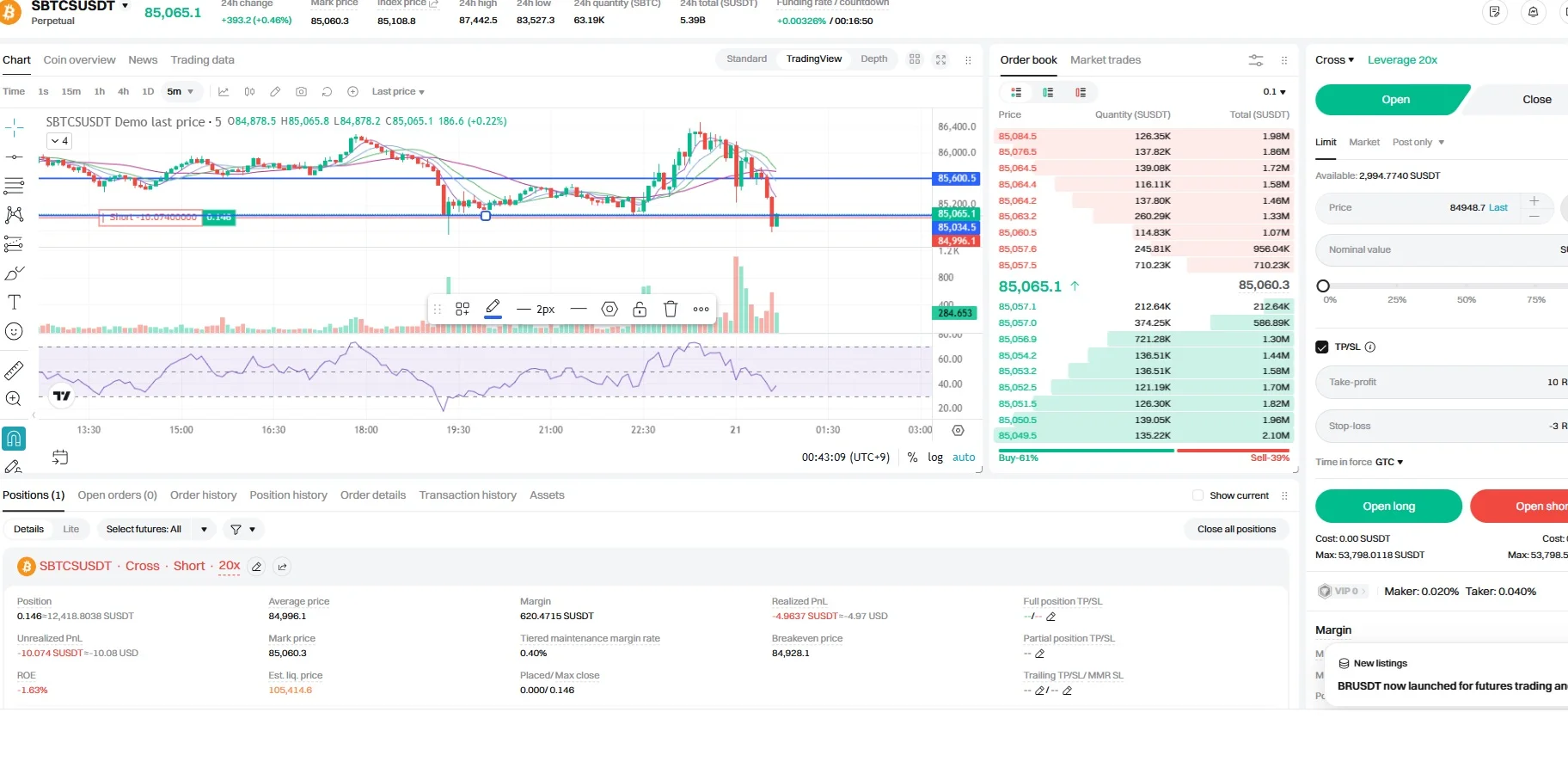Activate the zoom-in magnifier tool

15,399
